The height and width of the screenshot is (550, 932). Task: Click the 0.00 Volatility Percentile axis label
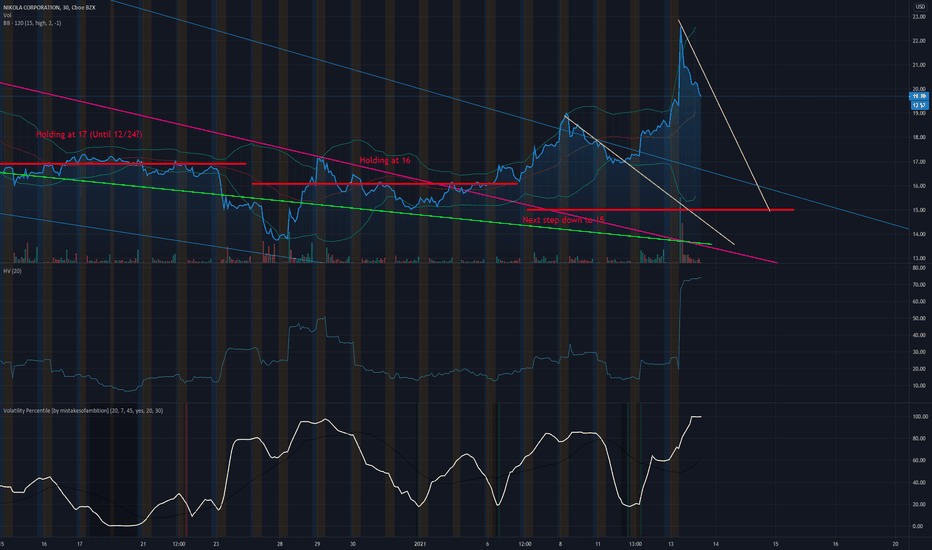(x=918, y=526)
